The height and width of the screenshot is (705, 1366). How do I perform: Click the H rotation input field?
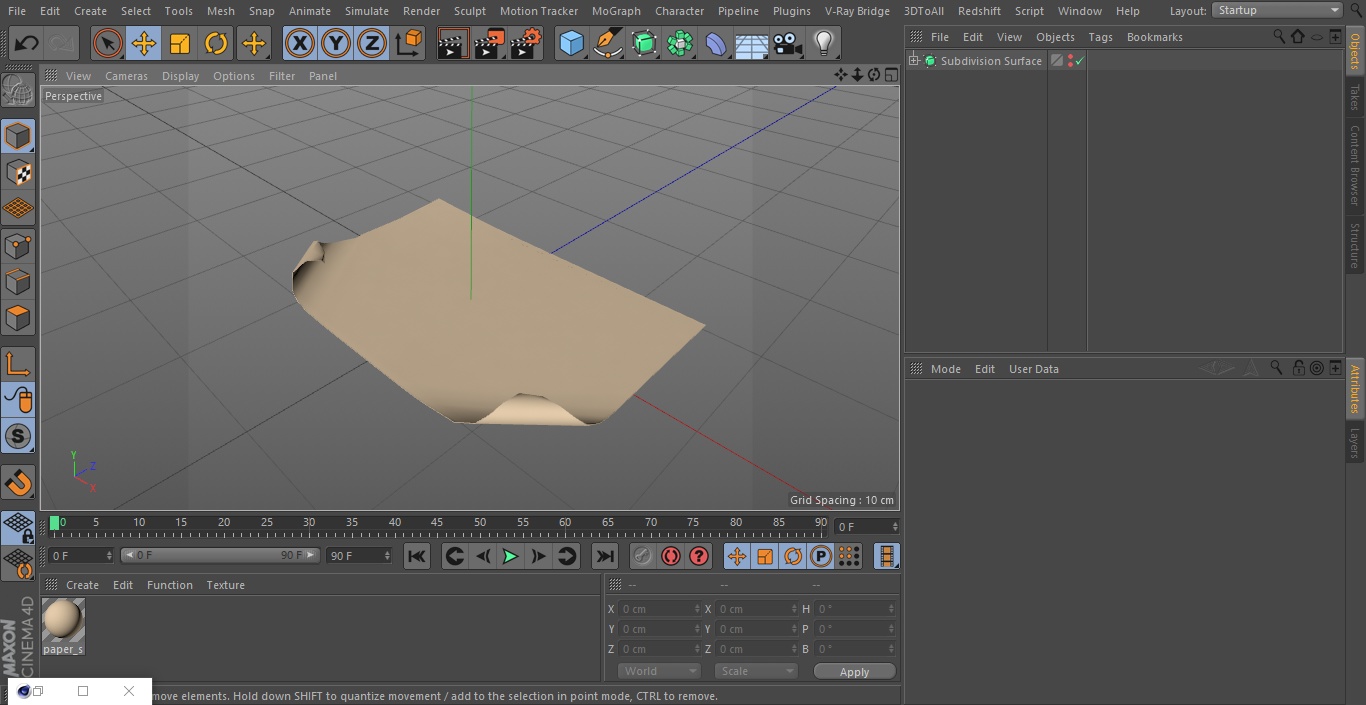[856, 609]
